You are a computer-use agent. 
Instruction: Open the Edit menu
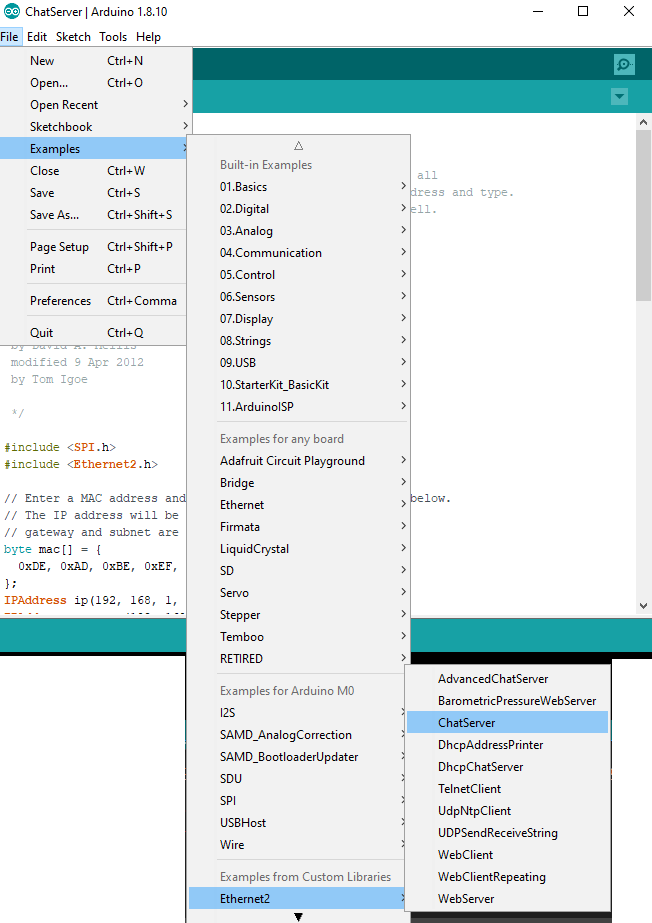36,36
